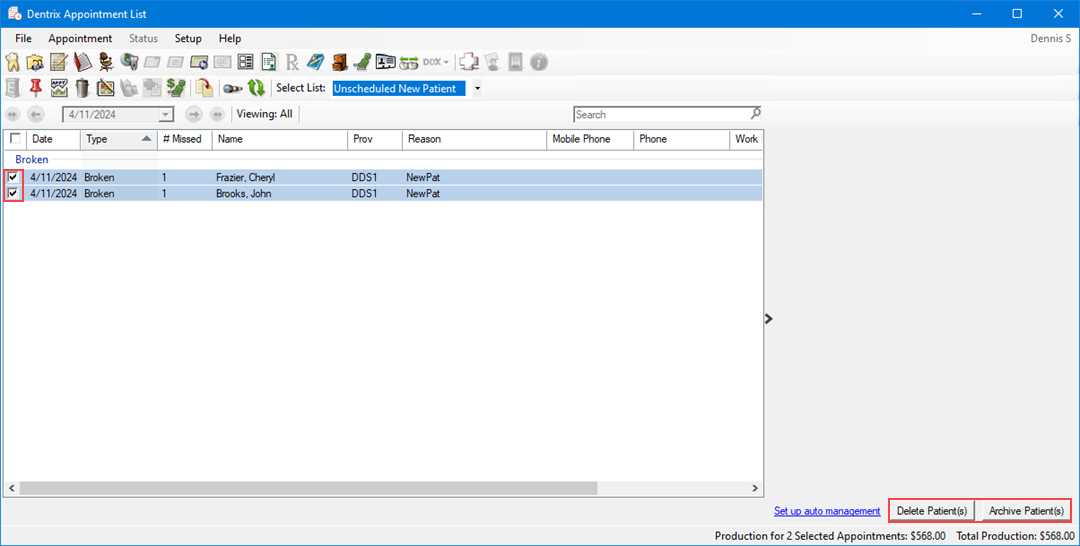Open the Select List dropdown
This screenshot has width=1080, height=546.
[477, 88]
